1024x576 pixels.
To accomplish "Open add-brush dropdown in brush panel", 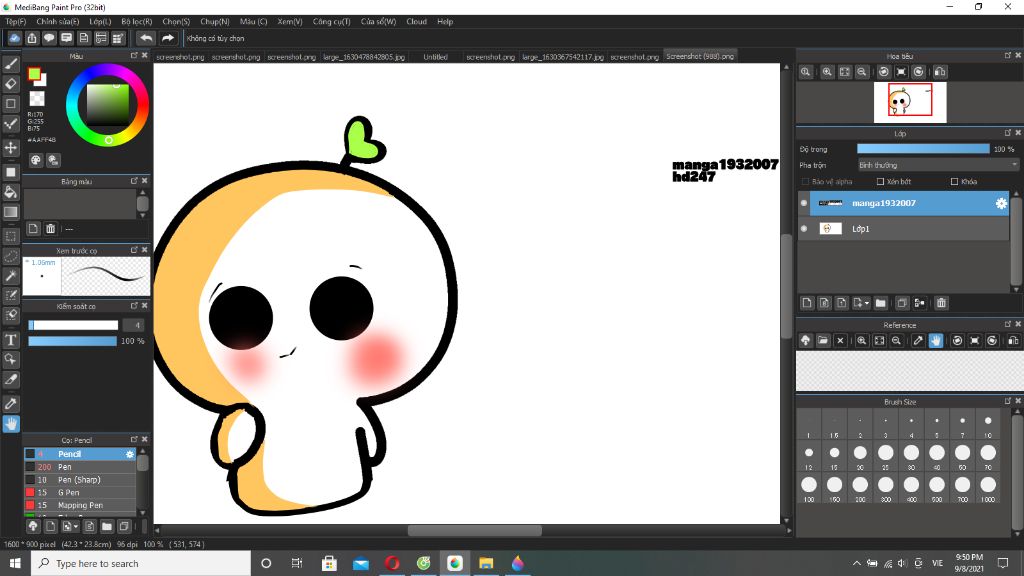I will click(x=75, y=526).
